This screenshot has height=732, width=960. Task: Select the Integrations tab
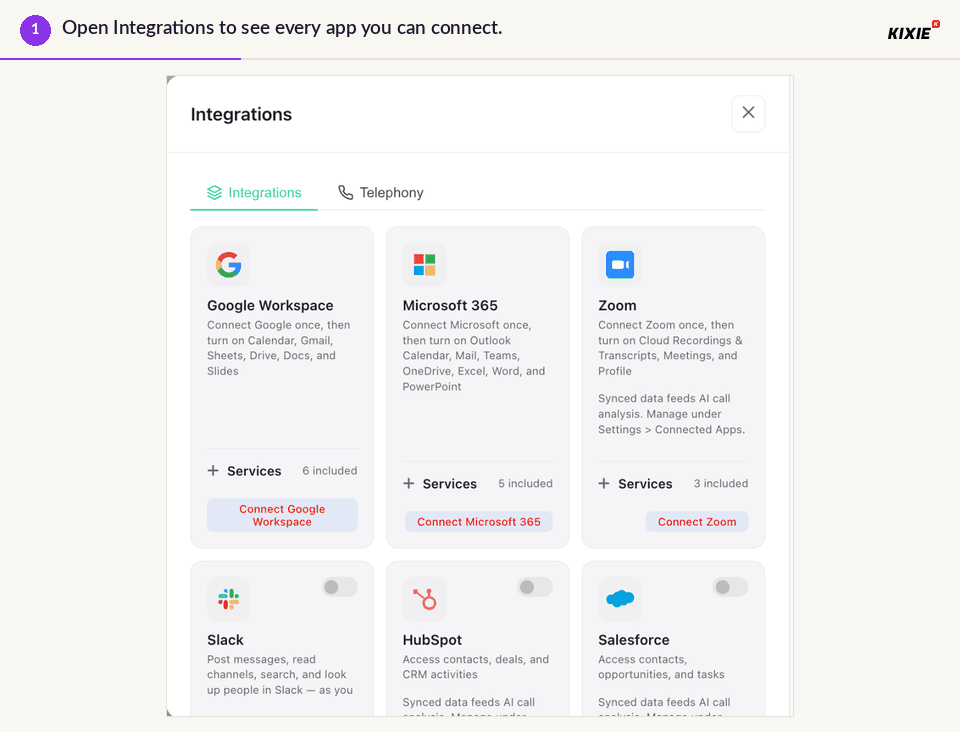[x=254, y=193]
